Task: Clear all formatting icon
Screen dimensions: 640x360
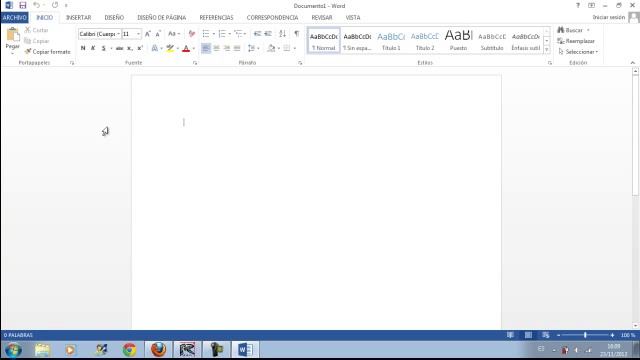Action: (191, 34)
